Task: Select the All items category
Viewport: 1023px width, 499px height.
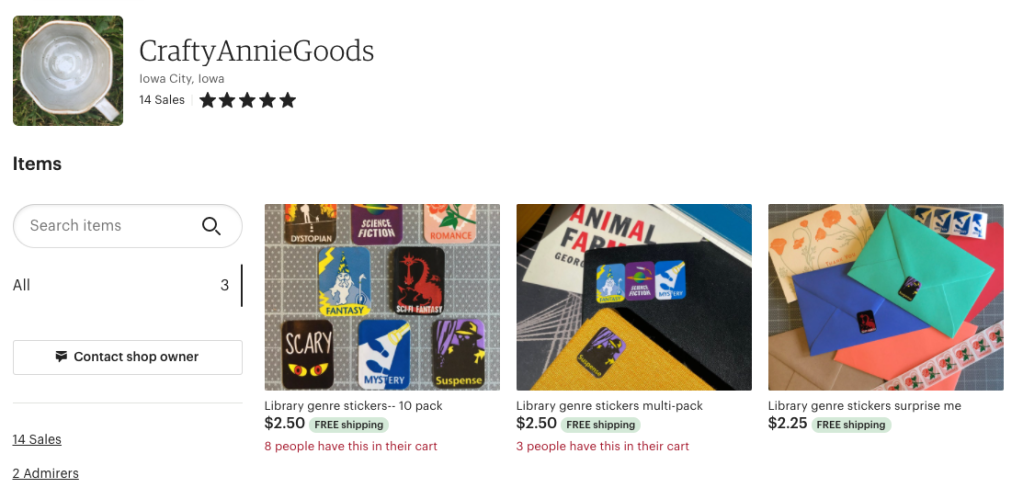Action: click(x=22, y=285)
